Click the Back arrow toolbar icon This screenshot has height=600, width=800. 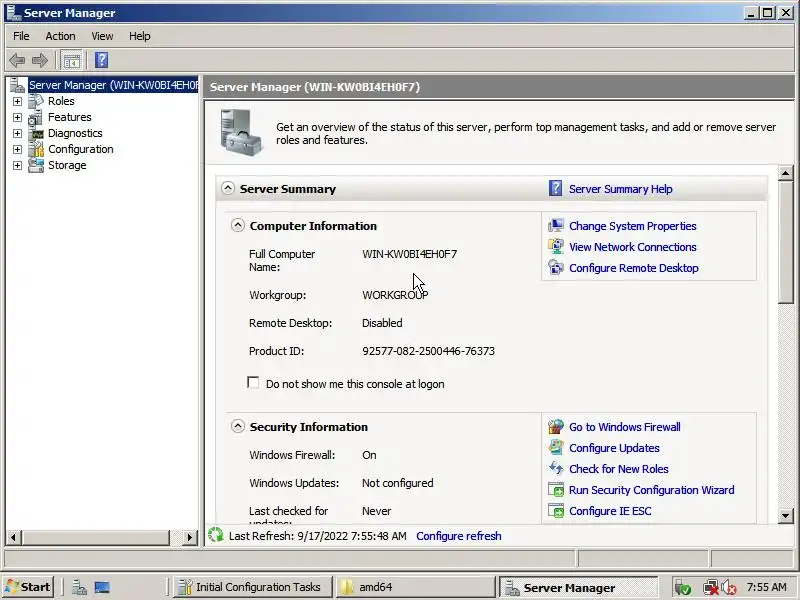tap(17, 60)
